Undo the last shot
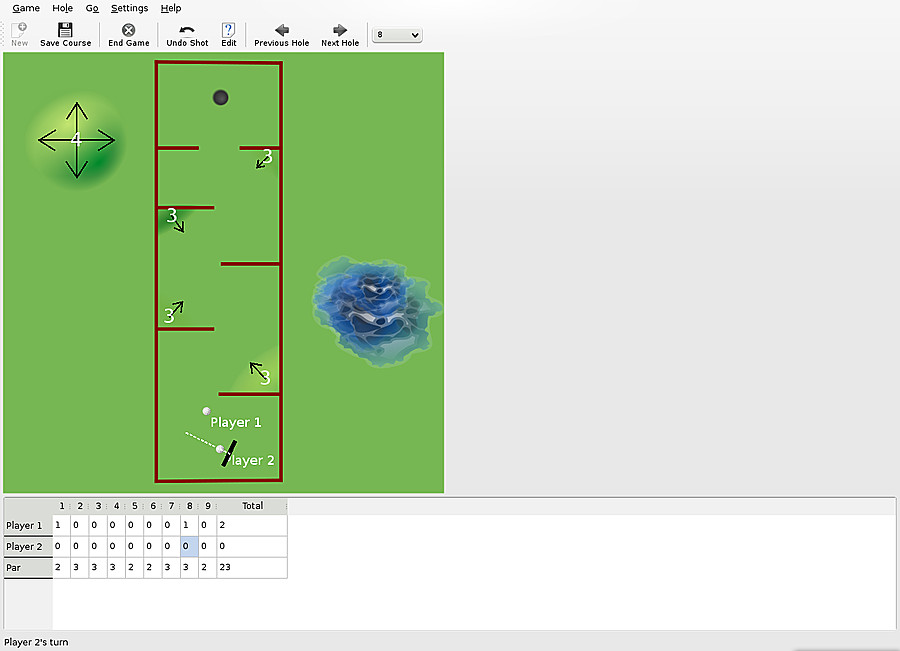The height and width of the screenshot is (651, 900). coord(187,34)
